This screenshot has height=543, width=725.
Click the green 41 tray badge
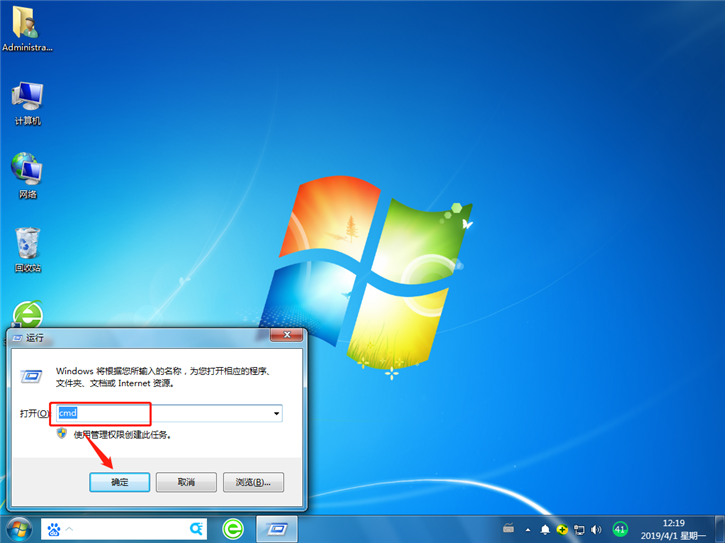(620, 529)
